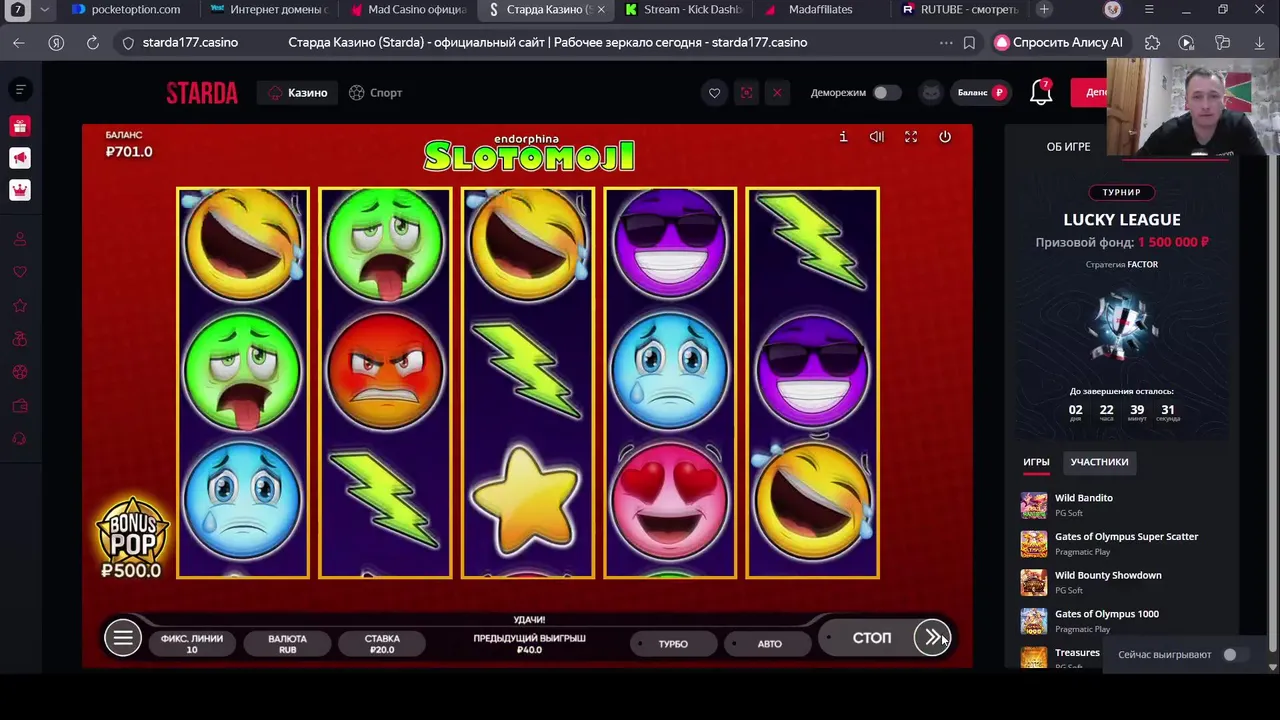
Task: Click the Bonus Pop ₽500.0 badge
Action: [x=131, y=538]
